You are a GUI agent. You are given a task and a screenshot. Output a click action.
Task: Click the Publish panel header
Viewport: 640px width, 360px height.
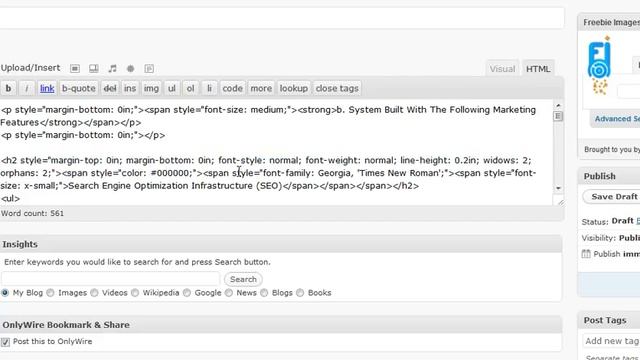tap(609, 176)
